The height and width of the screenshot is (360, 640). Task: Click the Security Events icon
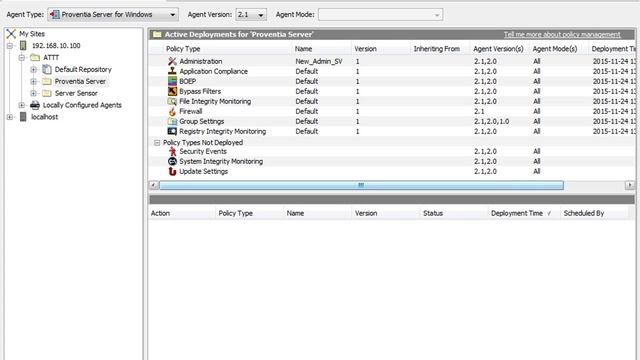click(x=172, y=151)
